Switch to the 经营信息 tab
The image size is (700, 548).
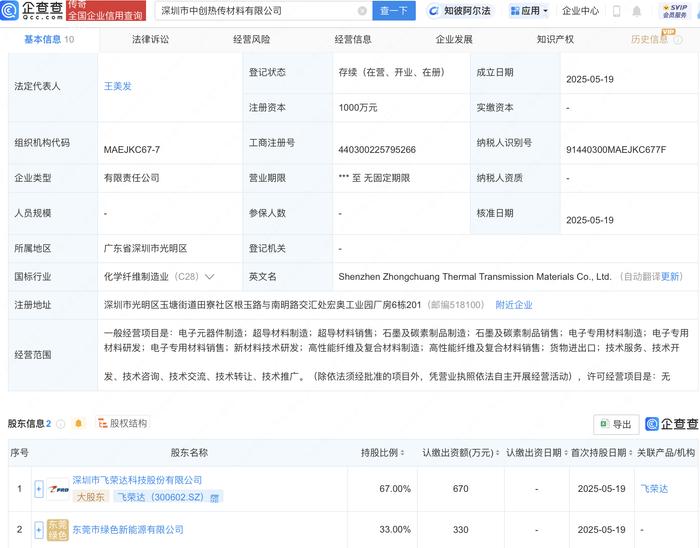[x=353, y=40]
